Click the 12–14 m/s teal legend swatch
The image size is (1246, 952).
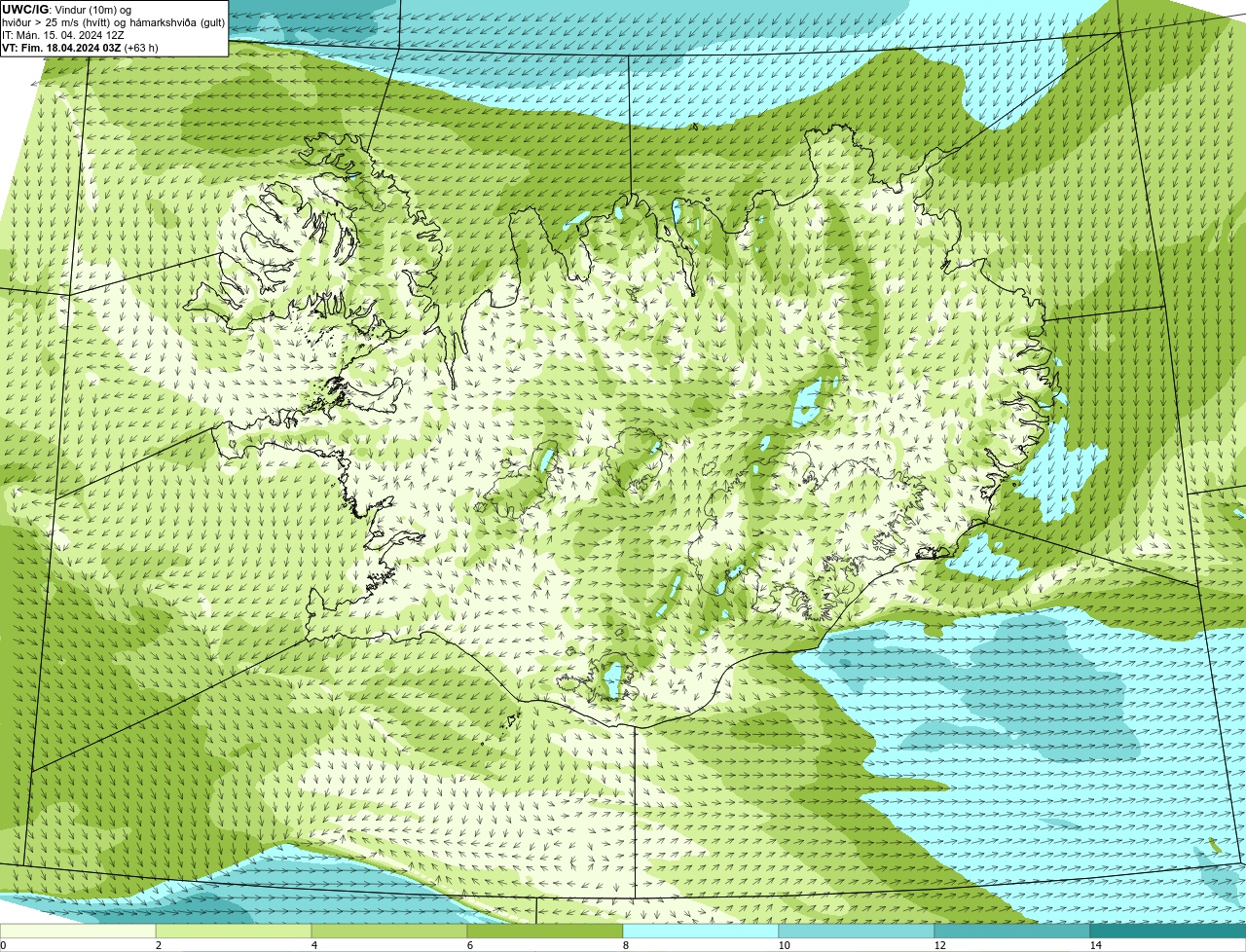1012,931
